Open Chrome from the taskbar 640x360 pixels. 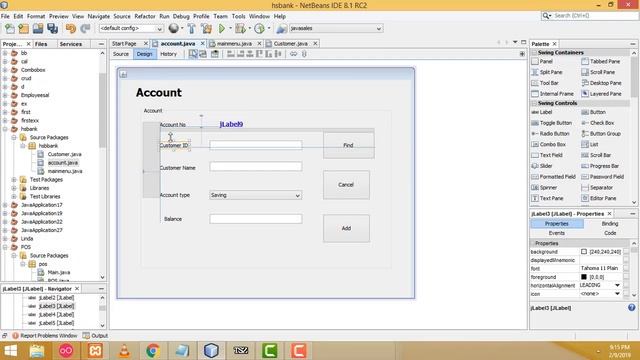[x=153, y=351]
